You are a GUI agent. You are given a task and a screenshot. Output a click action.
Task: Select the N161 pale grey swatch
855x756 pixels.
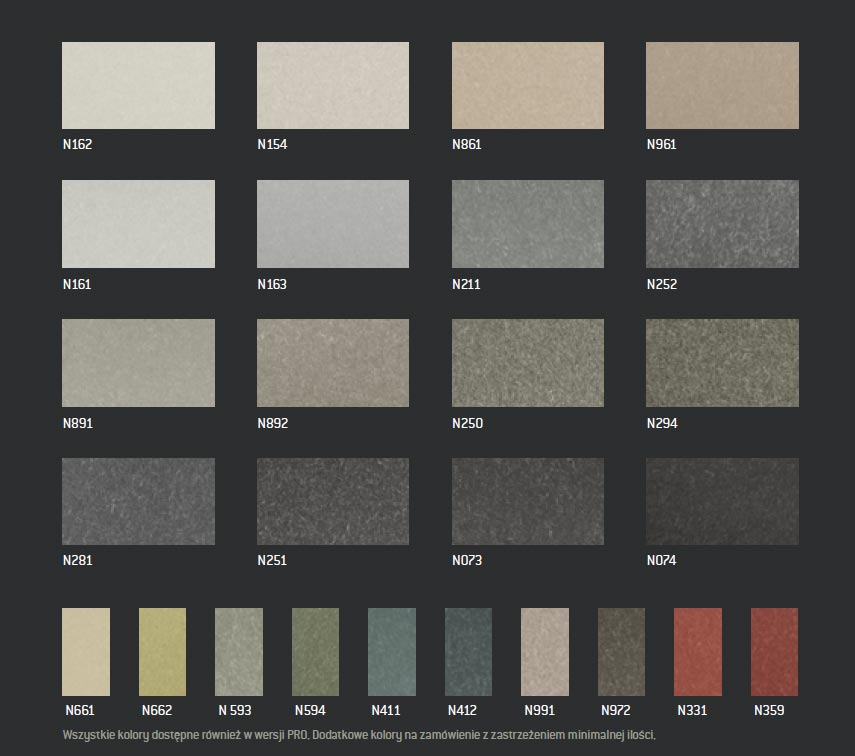pos(138,224)
